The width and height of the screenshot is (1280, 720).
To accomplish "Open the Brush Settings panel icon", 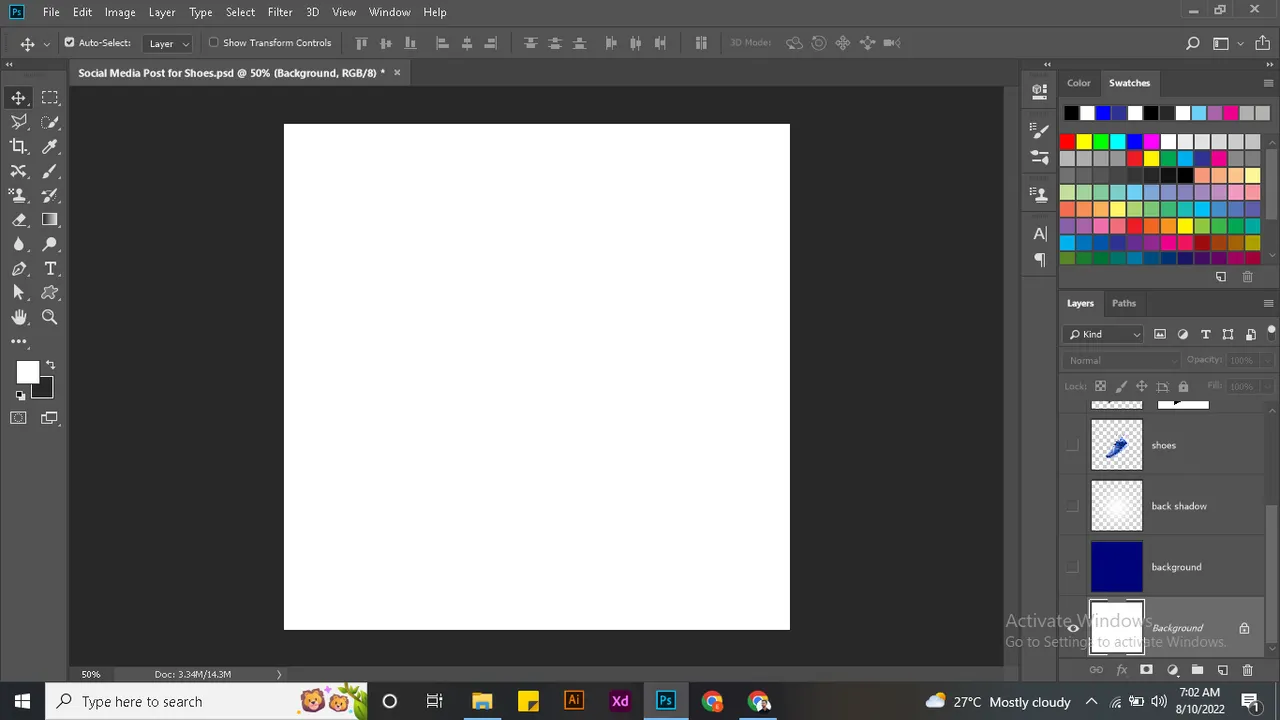I will (x=1040, y=131).
